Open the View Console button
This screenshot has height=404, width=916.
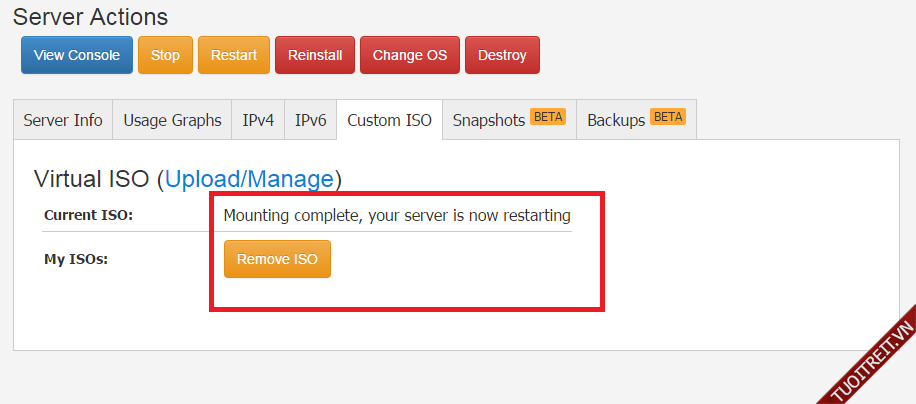(77, 55)
